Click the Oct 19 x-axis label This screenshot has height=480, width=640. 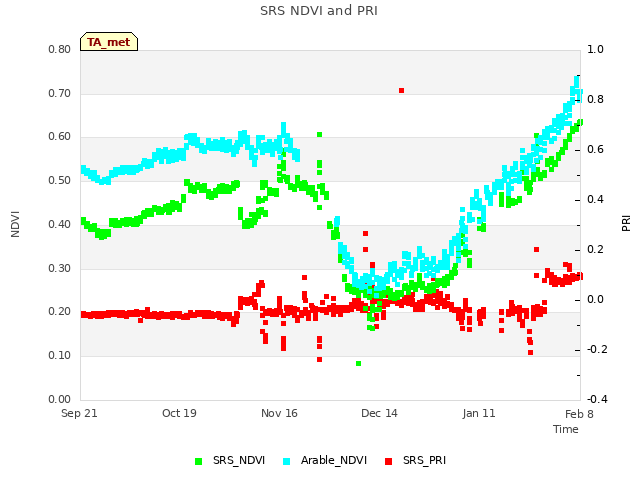179,413
